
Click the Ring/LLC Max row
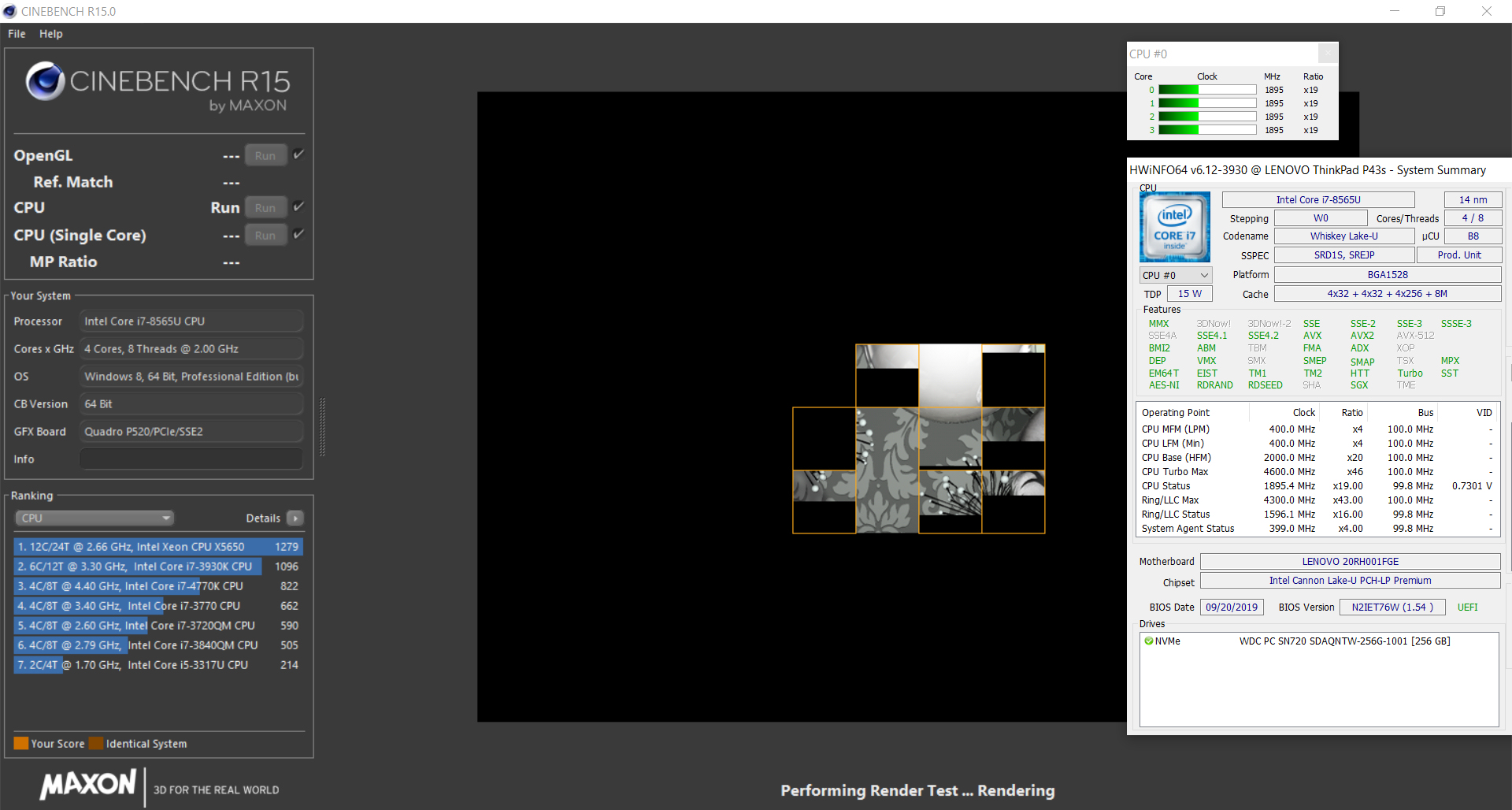tap(1317, 500)
